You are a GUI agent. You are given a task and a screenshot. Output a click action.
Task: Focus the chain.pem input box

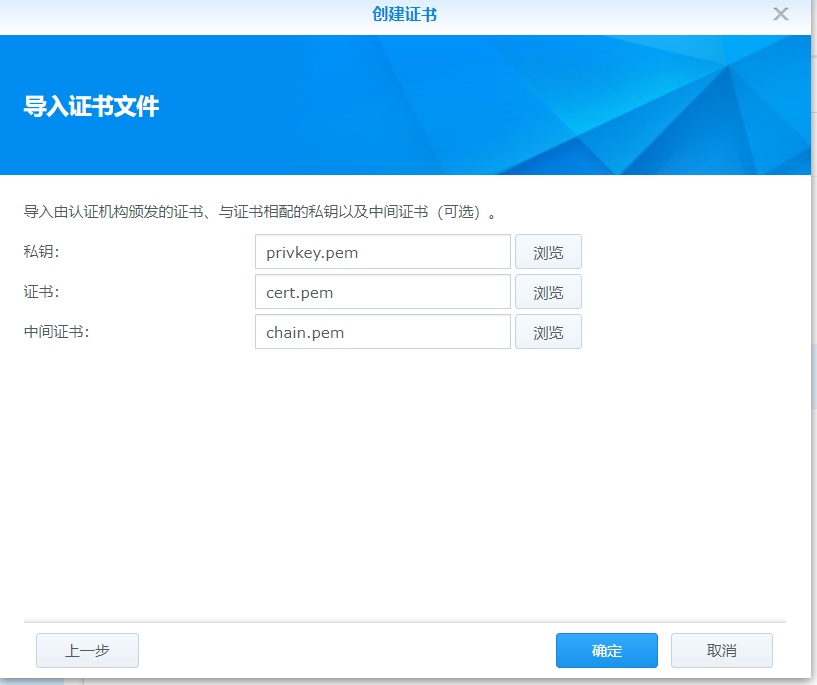[382, 331]
